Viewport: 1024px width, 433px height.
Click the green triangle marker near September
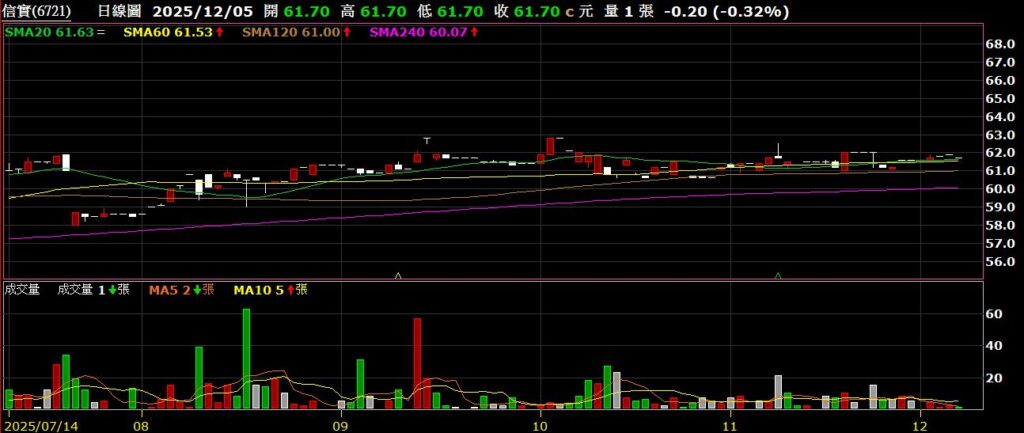pos(398,274)
